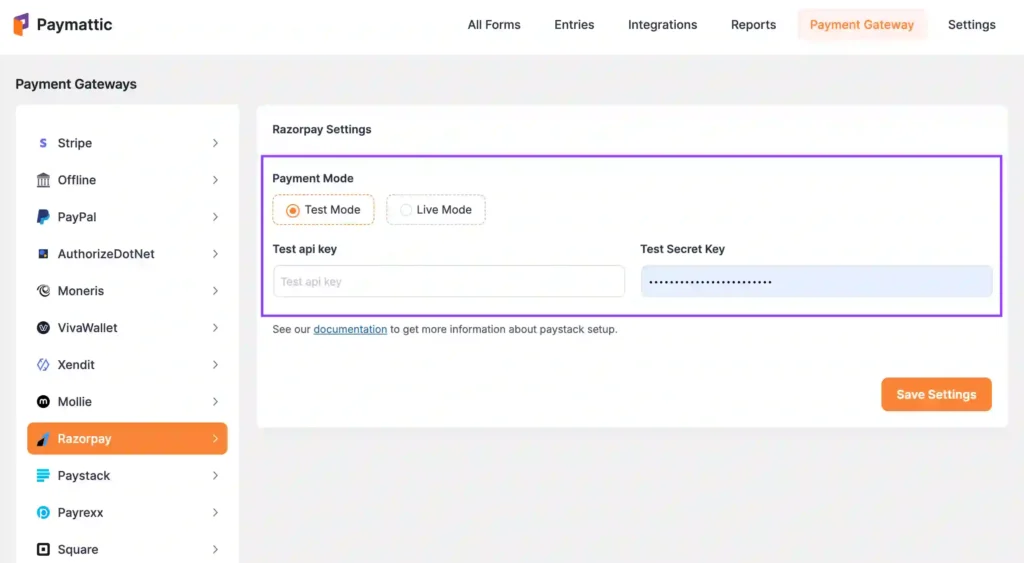Select Test Mode radio button
The image size is (1024, 563).
tap(293, 210)
